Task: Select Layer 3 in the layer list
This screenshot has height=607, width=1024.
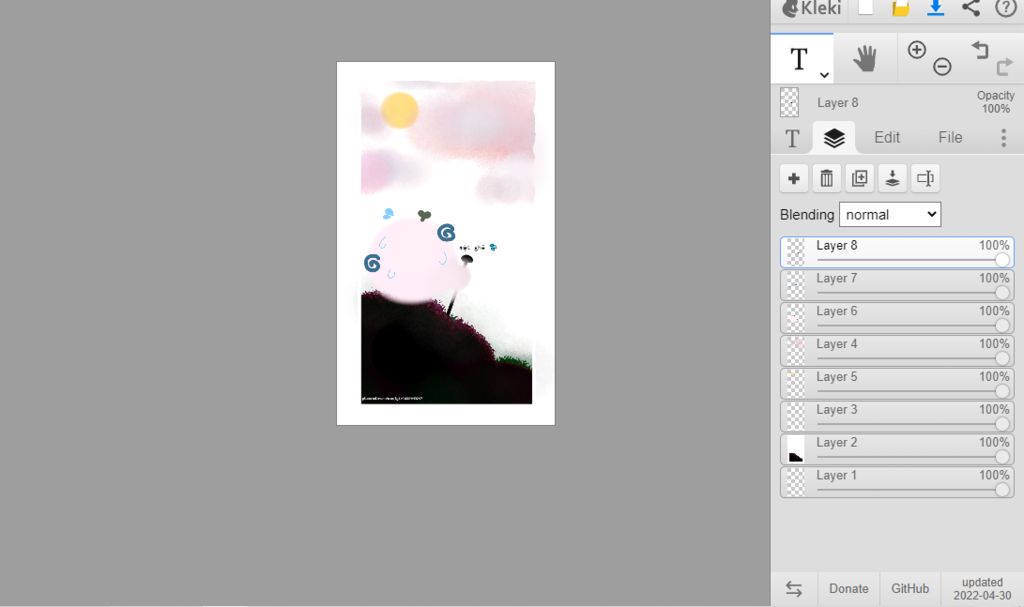Action: pos(897,416)
